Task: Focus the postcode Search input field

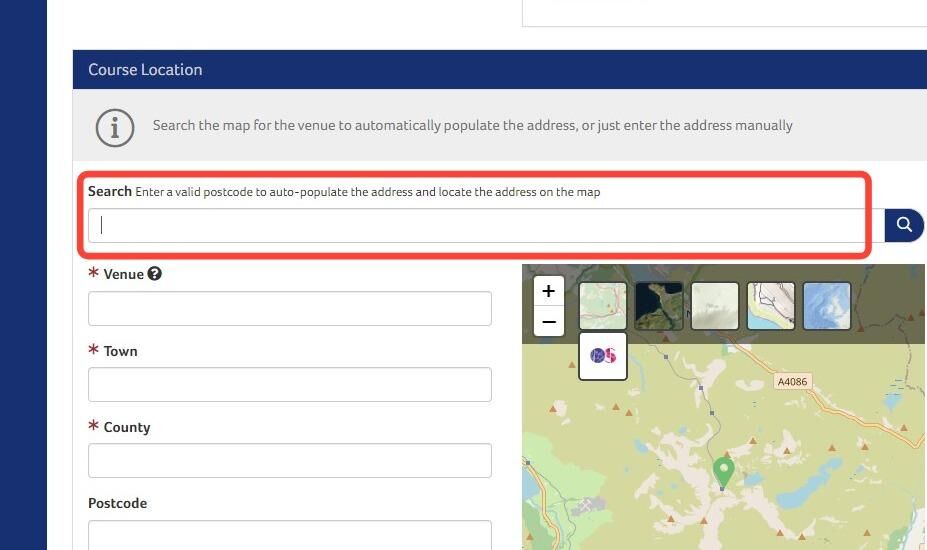Action: click(x=486, y=225)
